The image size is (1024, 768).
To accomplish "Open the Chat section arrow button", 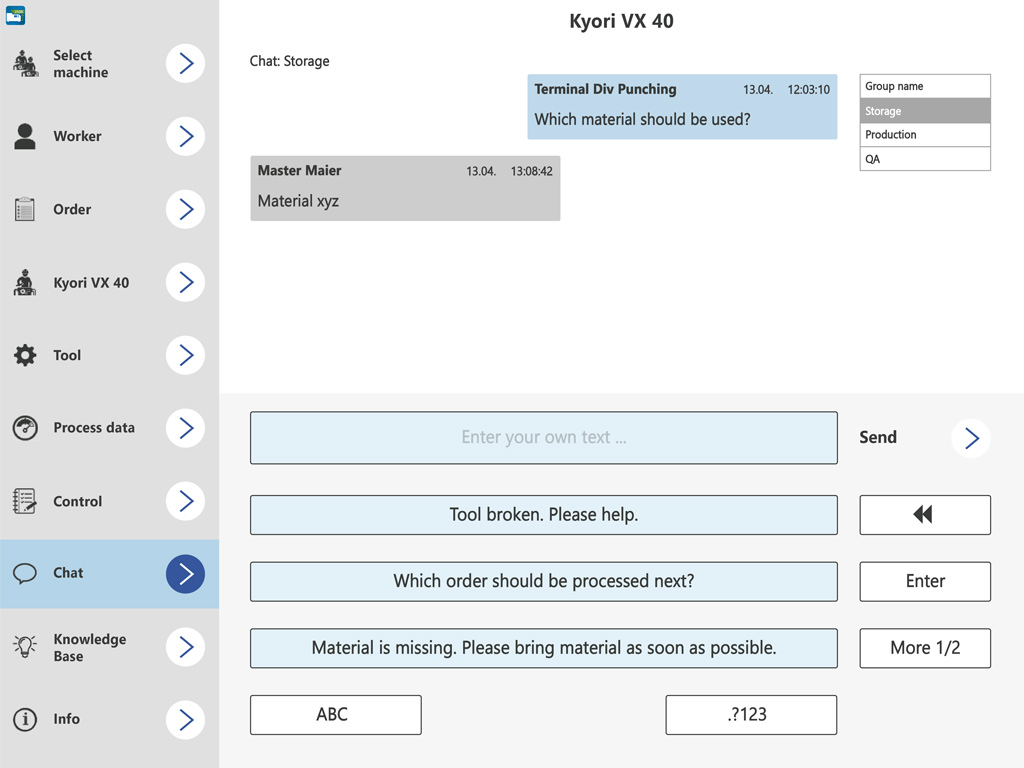I will point(185,573).
